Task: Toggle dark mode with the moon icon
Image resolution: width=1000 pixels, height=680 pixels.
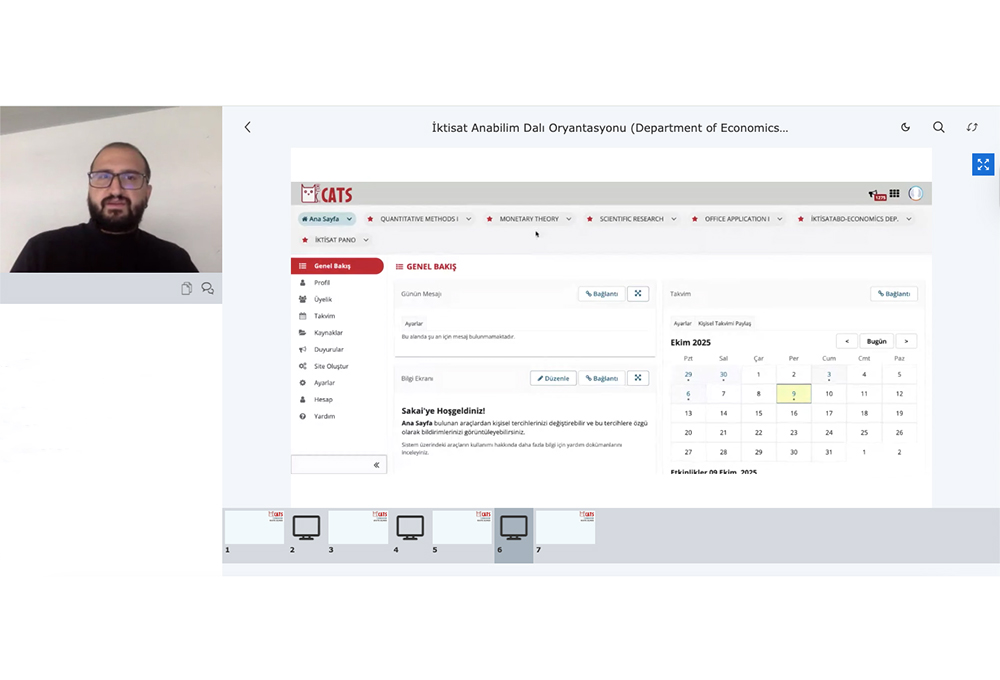Action: 906,127
